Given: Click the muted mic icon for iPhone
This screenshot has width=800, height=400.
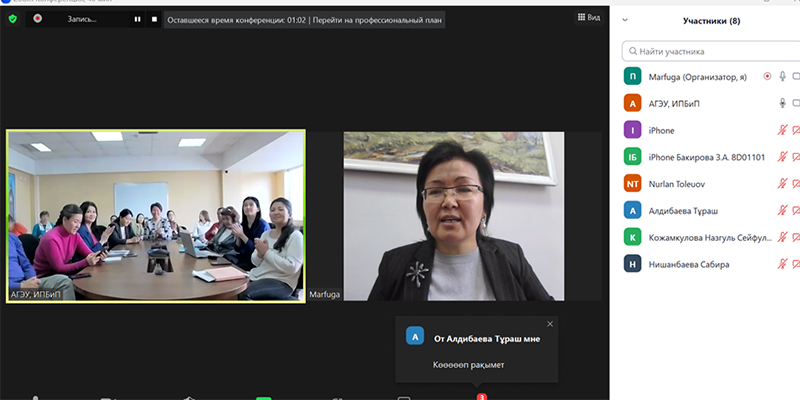Looking at the screenshot, I should pos(783,130).
